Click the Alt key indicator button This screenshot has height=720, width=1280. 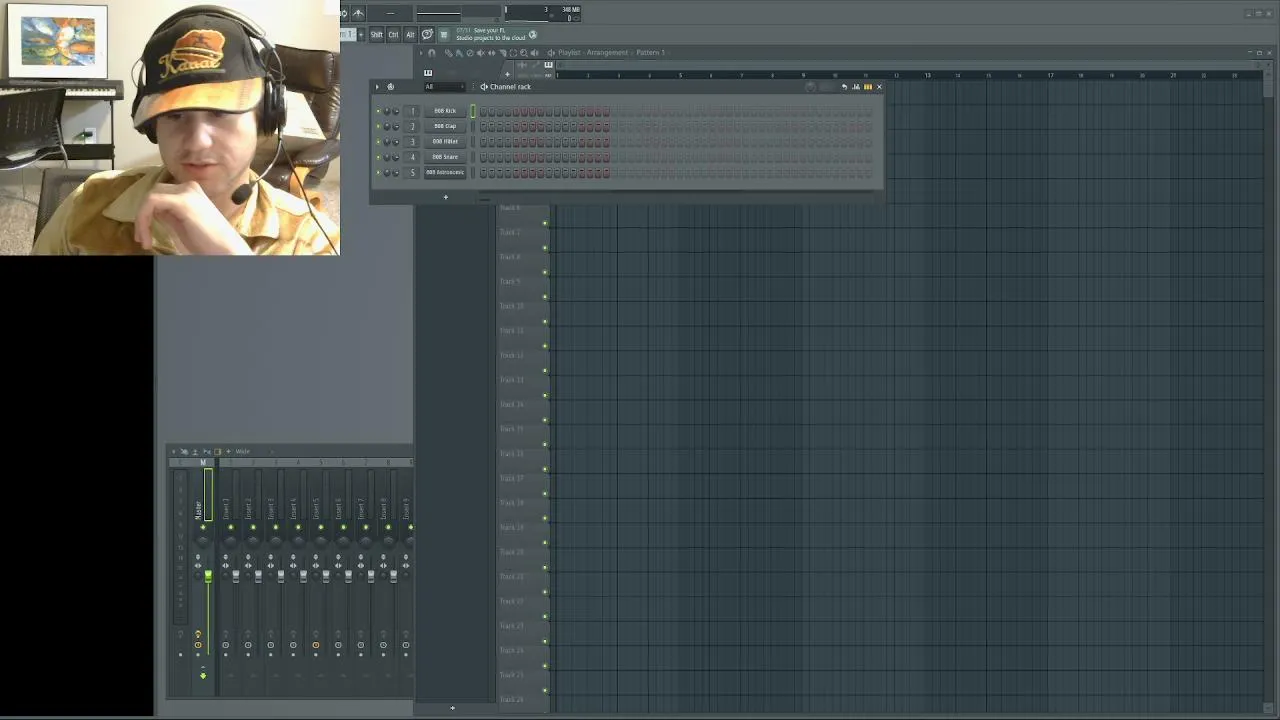(410, 35)
